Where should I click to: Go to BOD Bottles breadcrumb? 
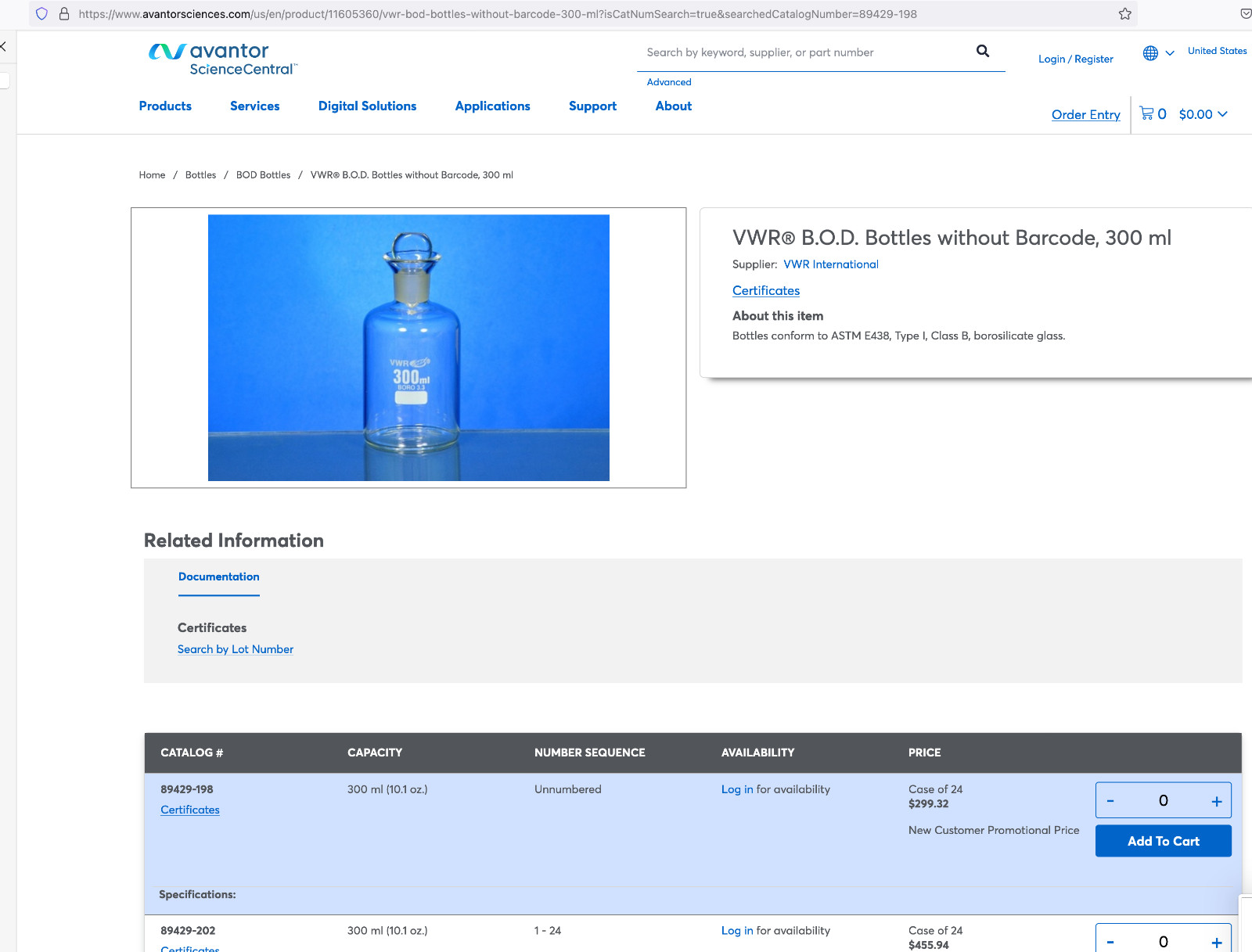pos(263,175)
